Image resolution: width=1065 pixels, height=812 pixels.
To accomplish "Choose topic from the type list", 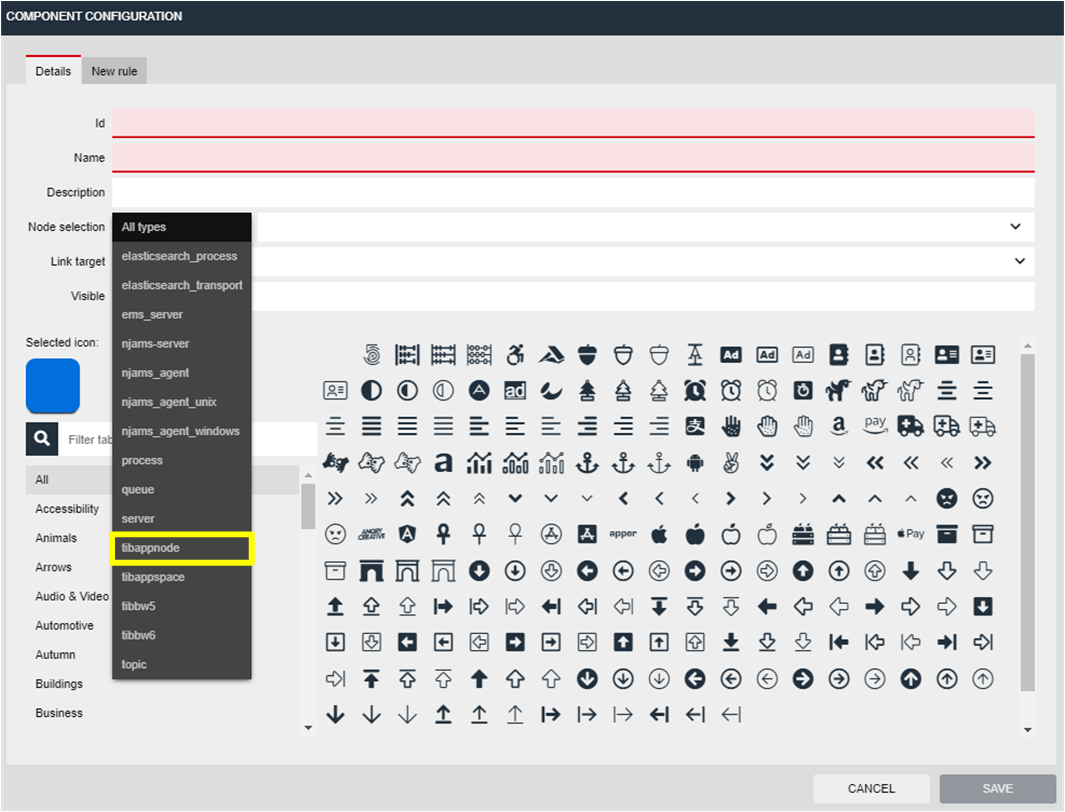I will click(x=181, y=665).
